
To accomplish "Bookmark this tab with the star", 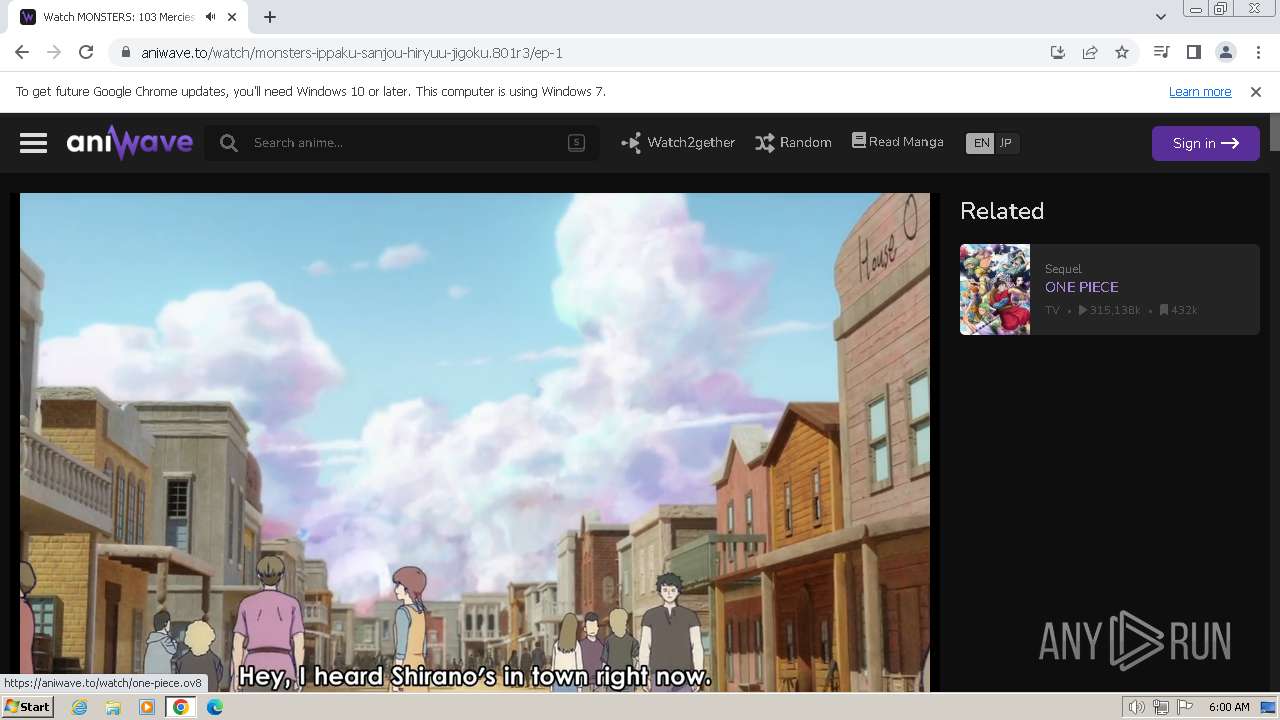I will [x=1122, y=53].
